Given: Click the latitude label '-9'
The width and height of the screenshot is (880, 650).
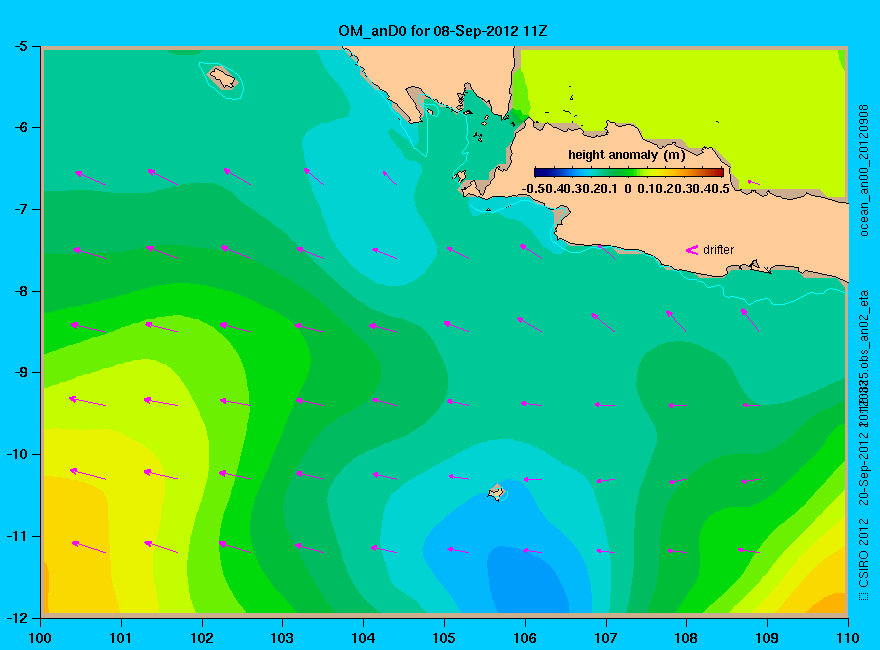Looking at the screenshot, I should [21, 373].
